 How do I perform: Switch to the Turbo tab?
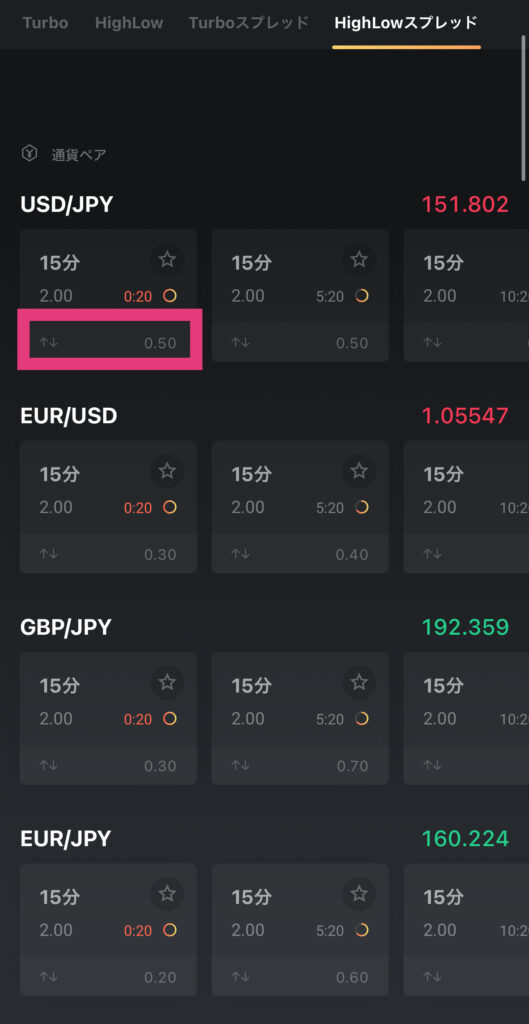(x=45, y=24)
